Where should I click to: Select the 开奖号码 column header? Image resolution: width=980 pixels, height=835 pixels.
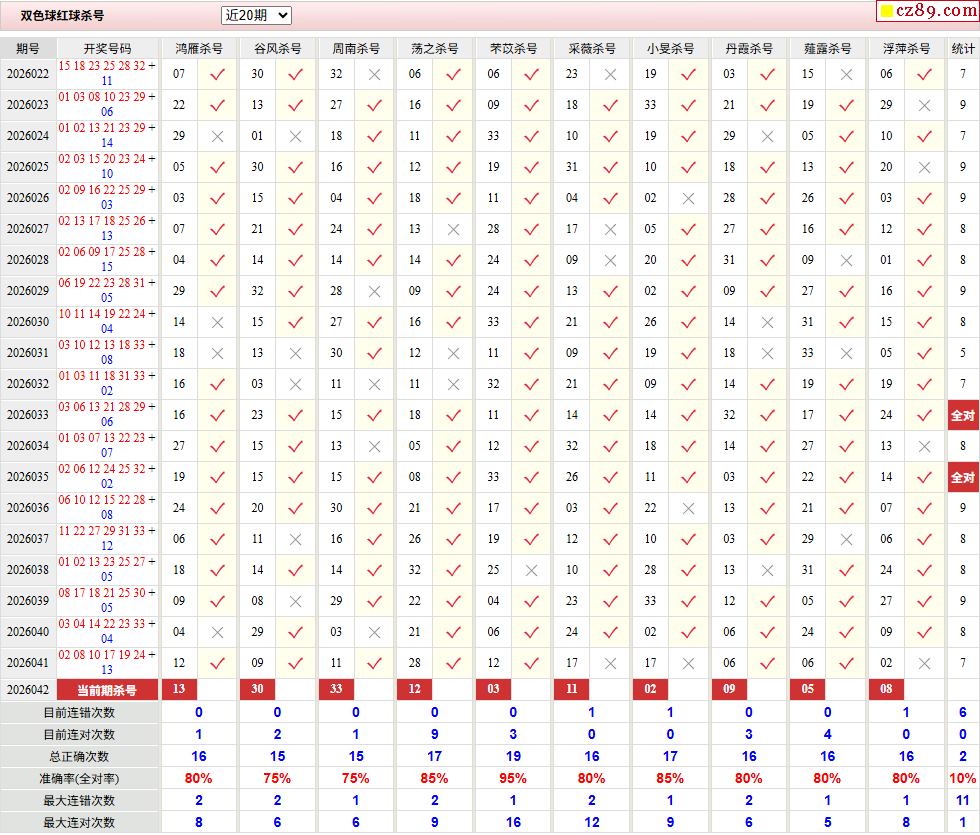coord(108,48)
